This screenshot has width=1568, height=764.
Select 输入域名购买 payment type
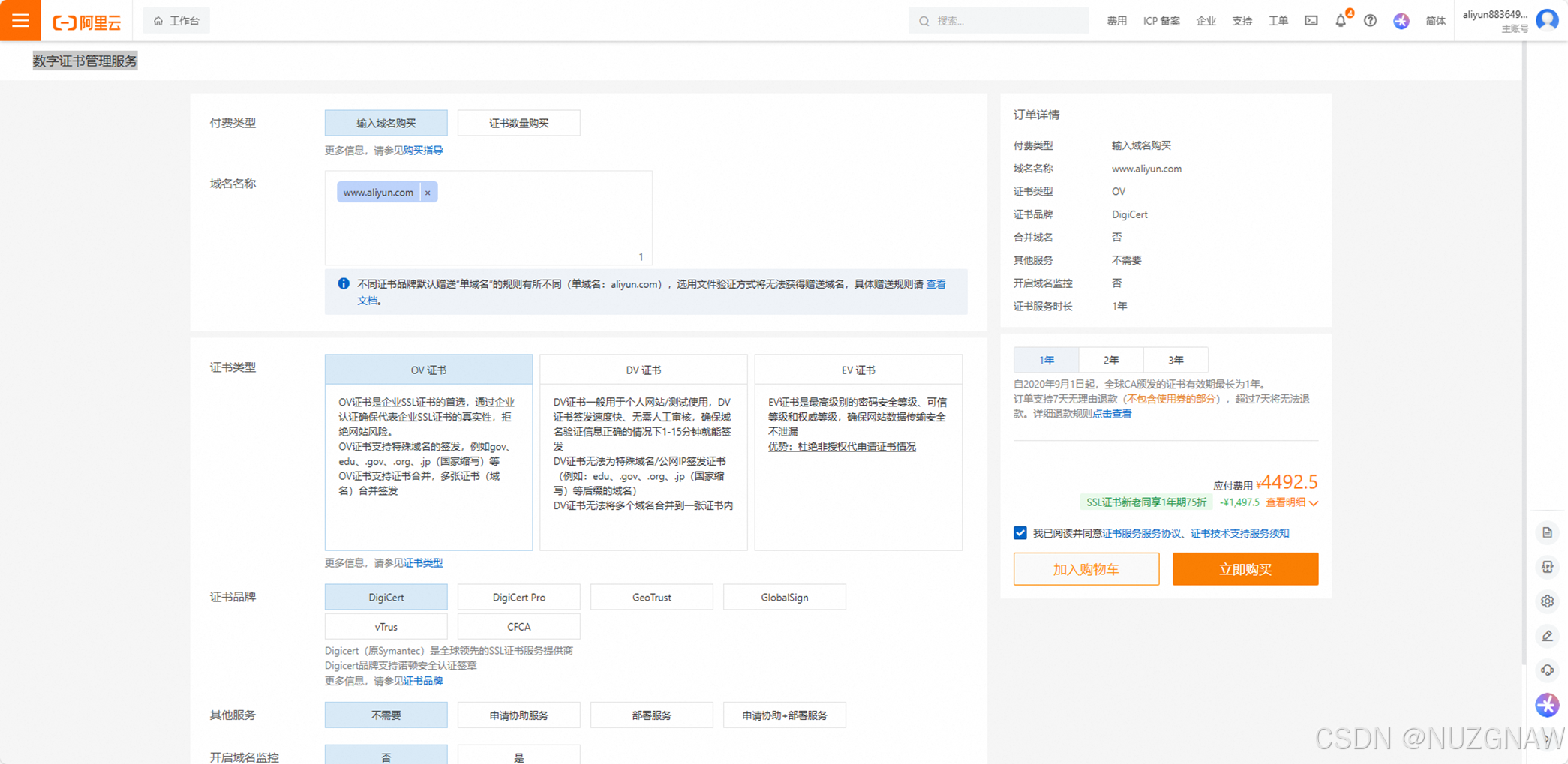coord(386,123)
